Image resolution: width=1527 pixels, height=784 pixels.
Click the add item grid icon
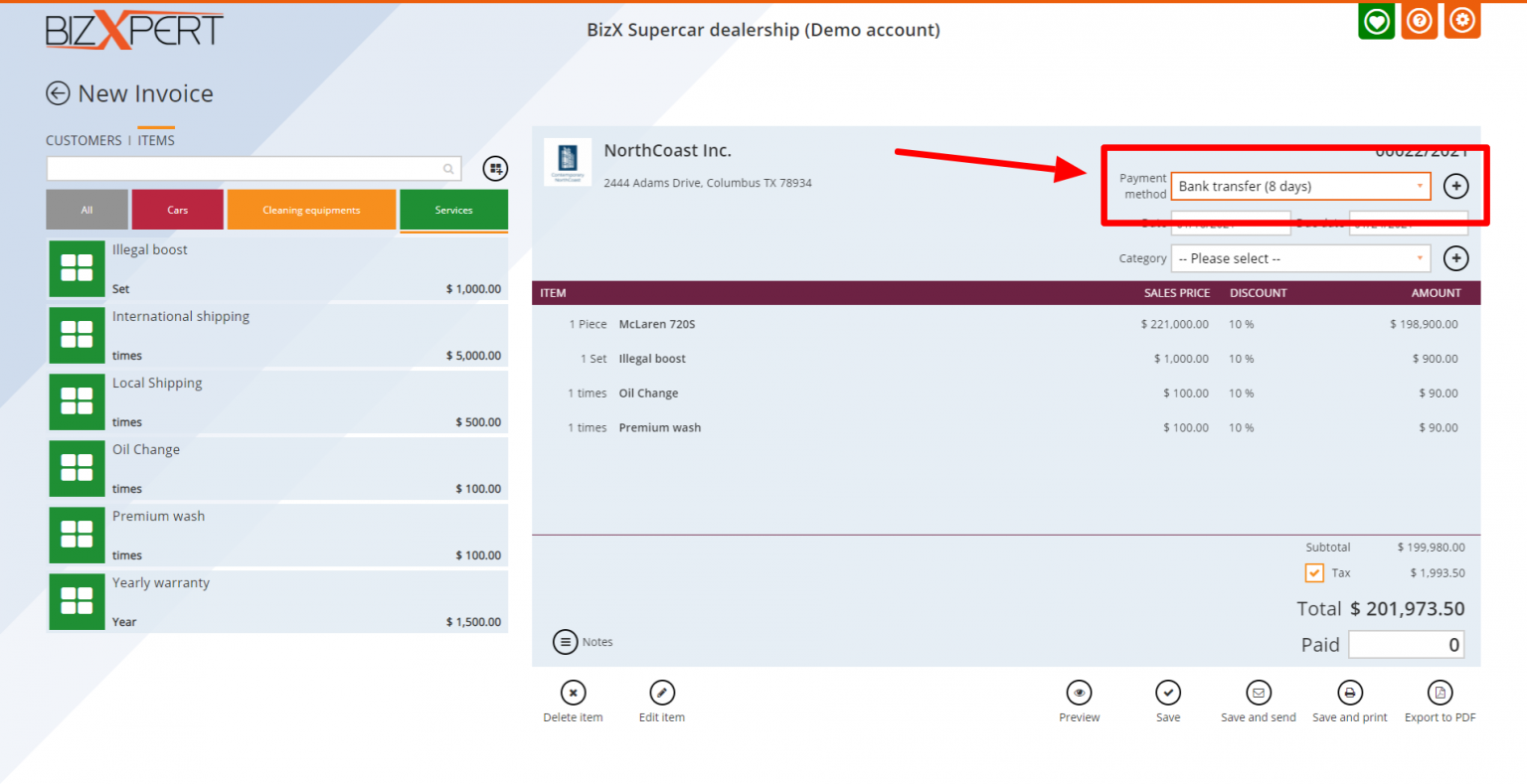tap(495, 169)
